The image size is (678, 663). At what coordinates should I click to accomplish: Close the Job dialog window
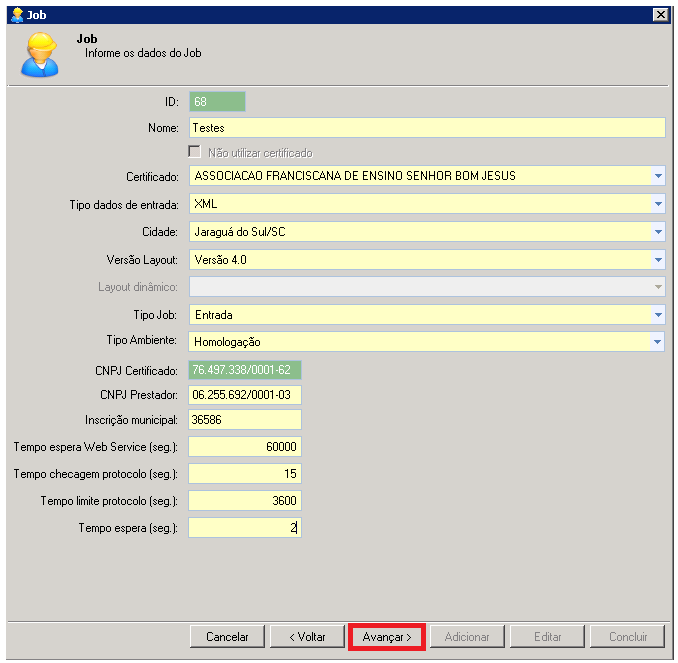pyautogui.click(x=660, y=15)
